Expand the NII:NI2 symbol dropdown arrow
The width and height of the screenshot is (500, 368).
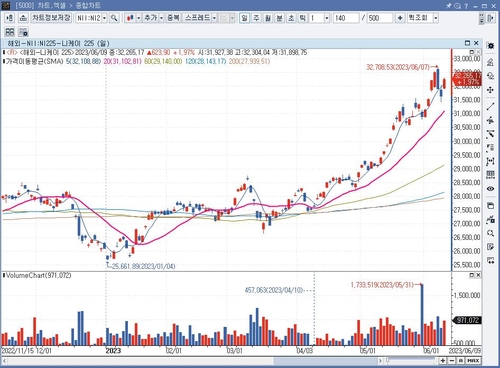point(104,18)
